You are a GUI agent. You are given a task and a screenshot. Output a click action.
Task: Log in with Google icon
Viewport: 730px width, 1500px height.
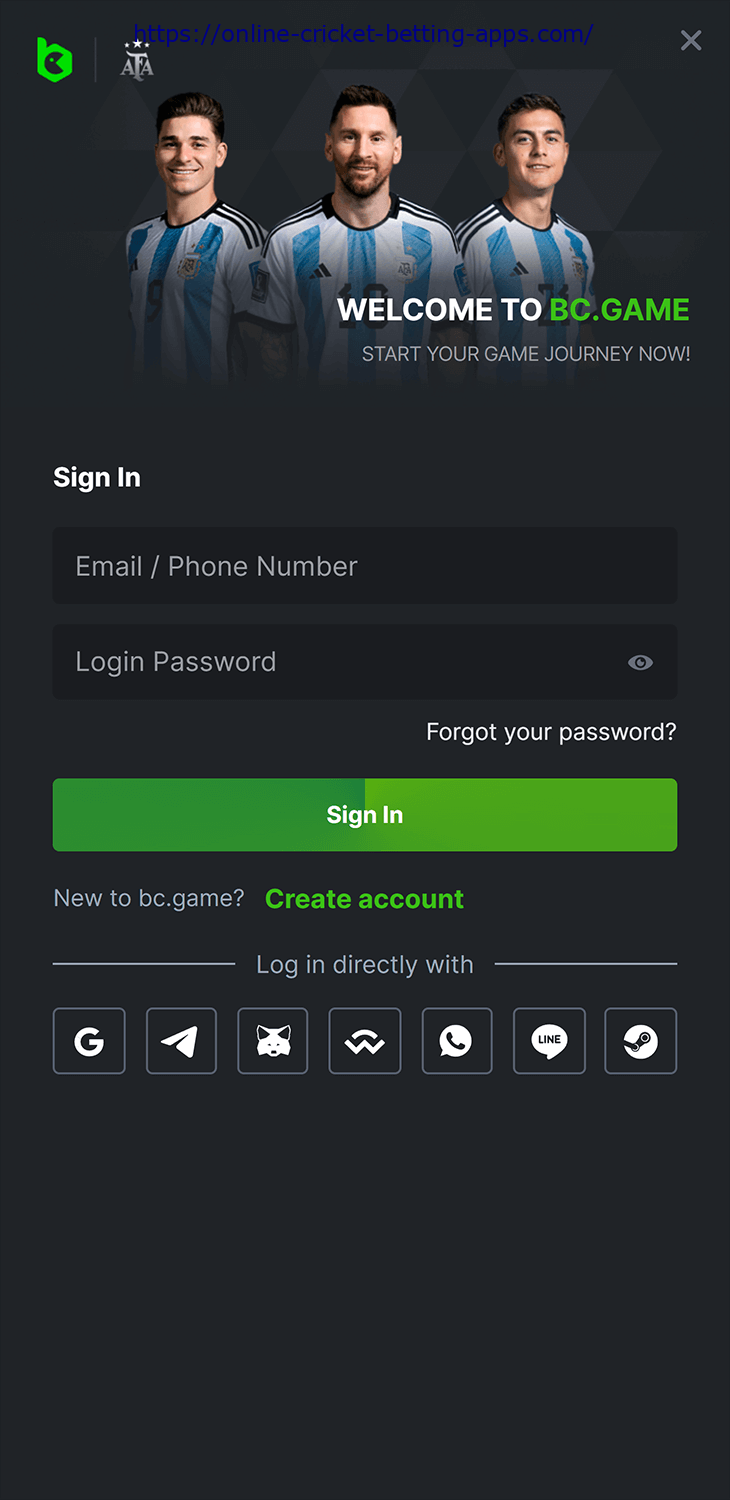(x=89, y=1041)
